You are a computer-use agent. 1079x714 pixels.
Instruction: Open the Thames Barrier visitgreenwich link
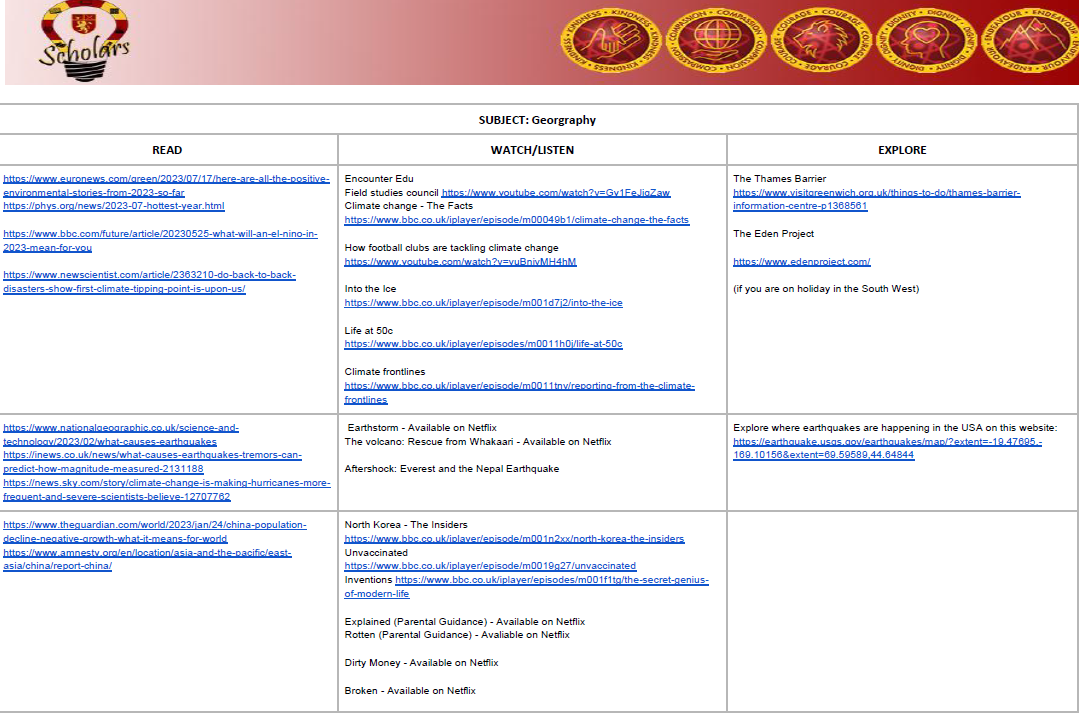876,199
